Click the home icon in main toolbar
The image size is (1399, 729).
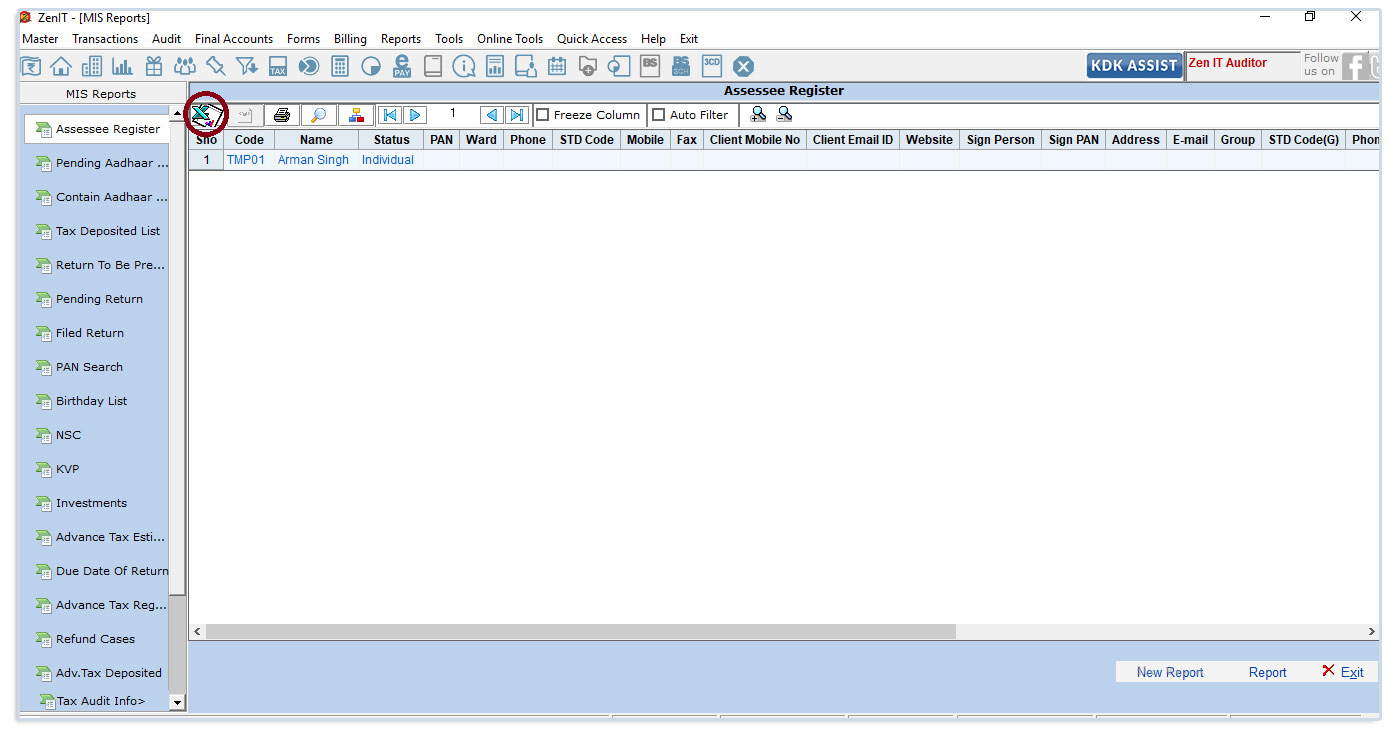61,66
